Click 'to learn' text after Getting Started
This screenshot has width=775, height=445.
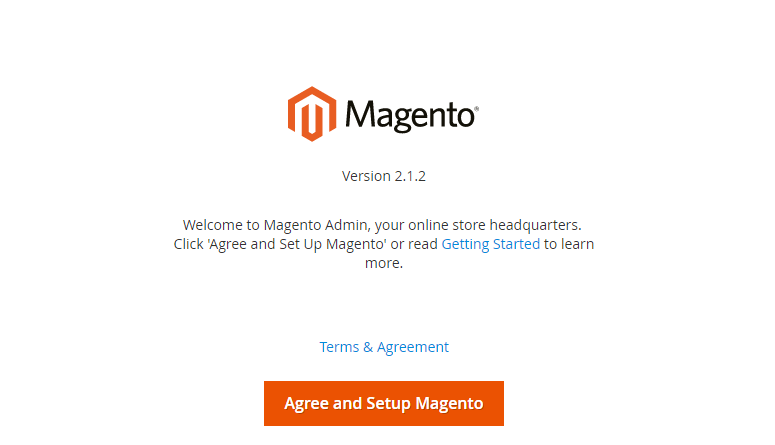click(569, 244)
